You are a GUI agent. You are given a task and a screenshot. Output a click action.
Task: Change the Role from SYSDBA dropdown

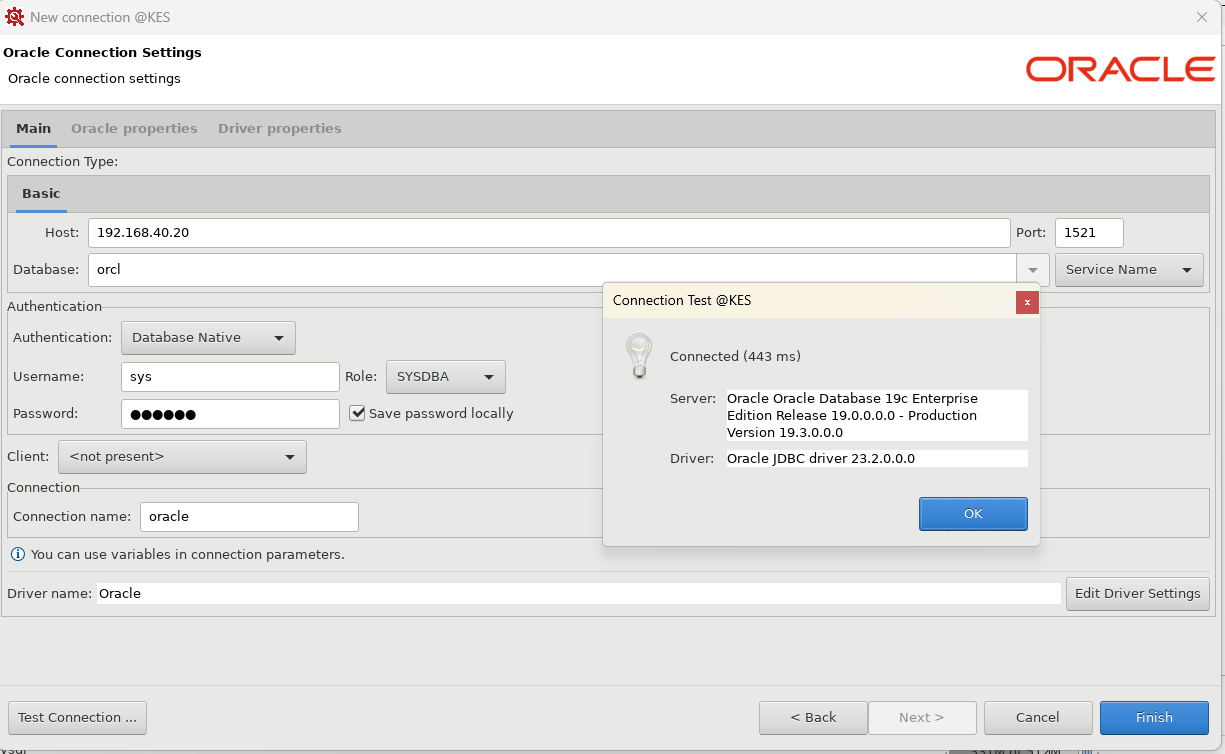[x=445, y=377]
